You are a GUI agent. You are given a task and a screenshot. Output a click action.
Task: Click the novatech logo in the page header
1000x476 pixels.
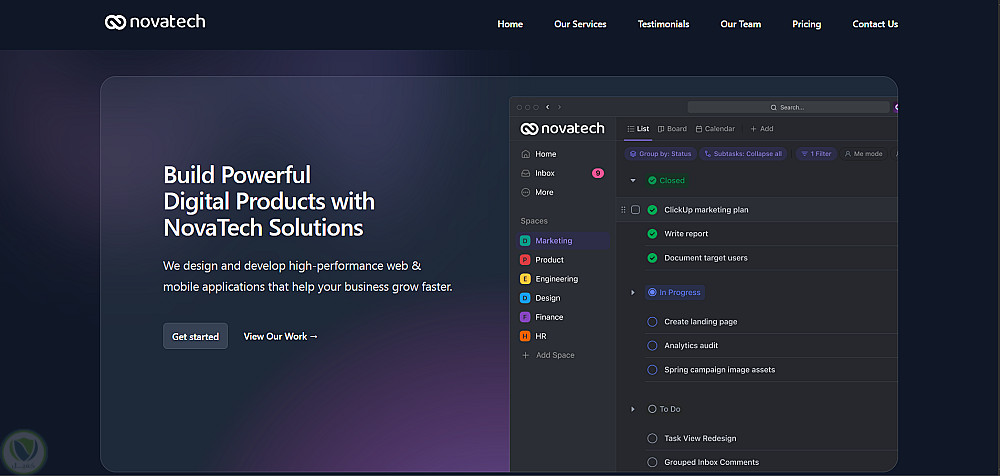click(155, 22)
